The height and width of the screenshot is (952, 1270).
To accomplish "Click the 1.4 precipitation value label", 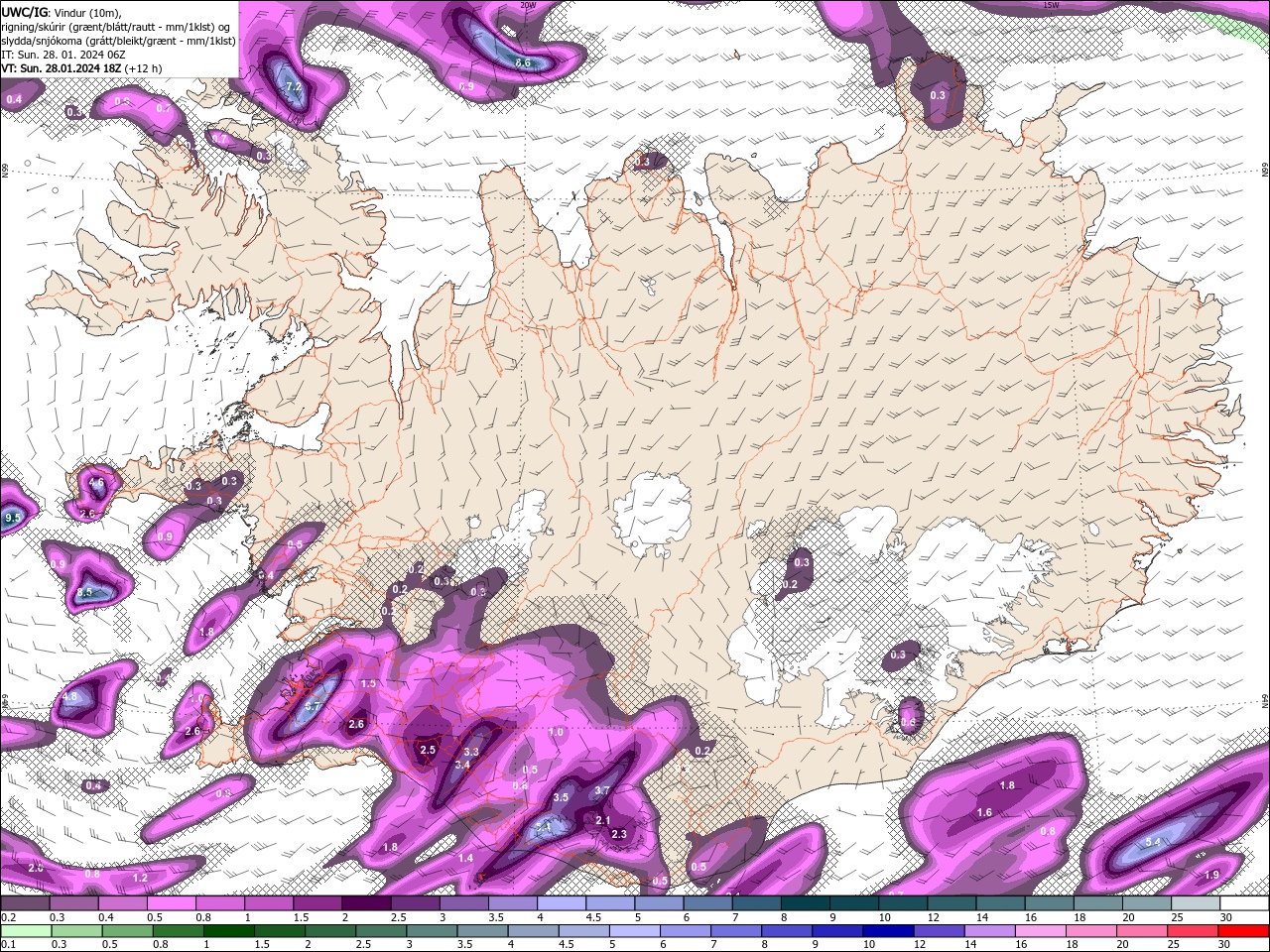I will pyautogui.click(x=466, y=858).
